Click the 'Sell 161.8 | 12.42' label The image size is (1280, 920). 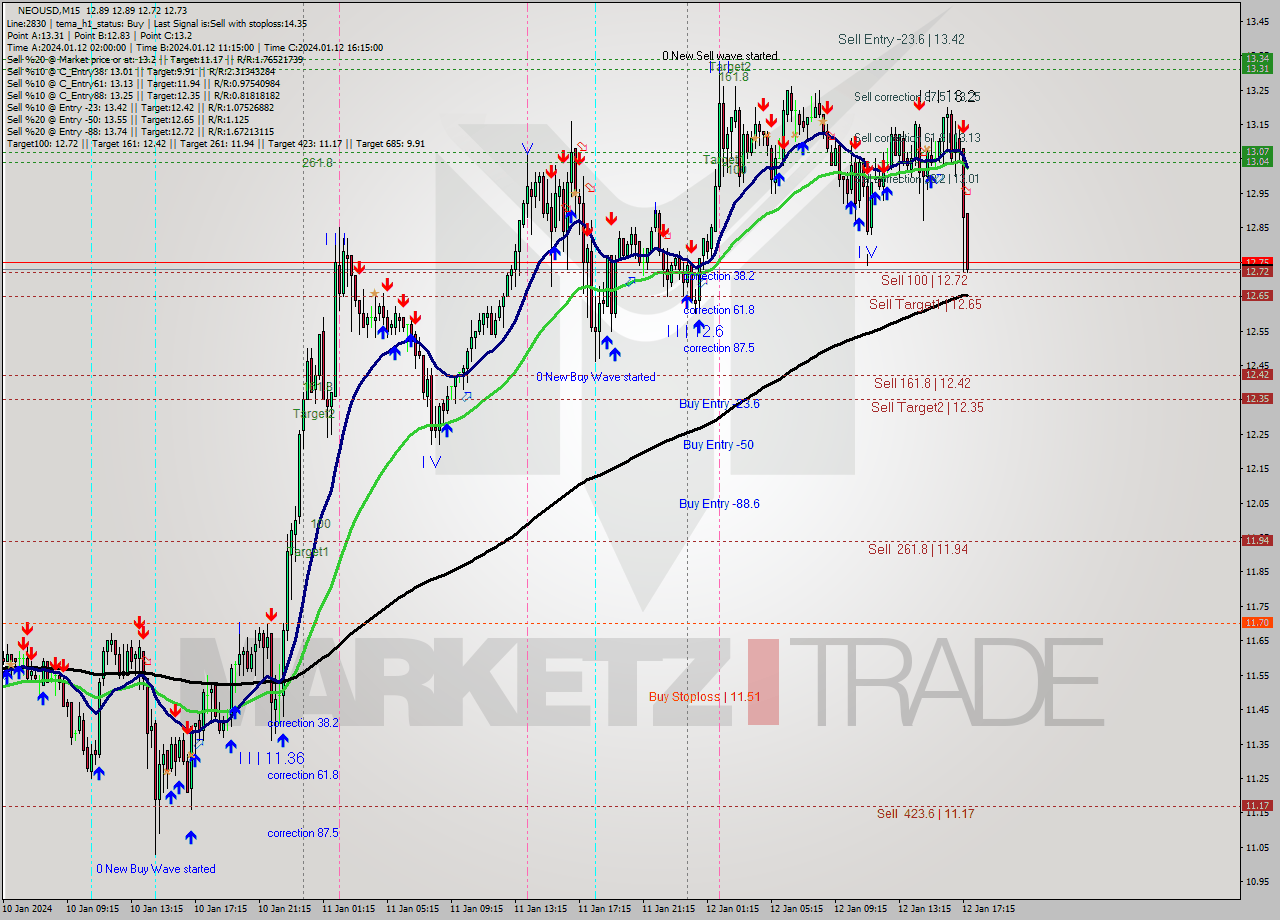(x=922, y=383)
